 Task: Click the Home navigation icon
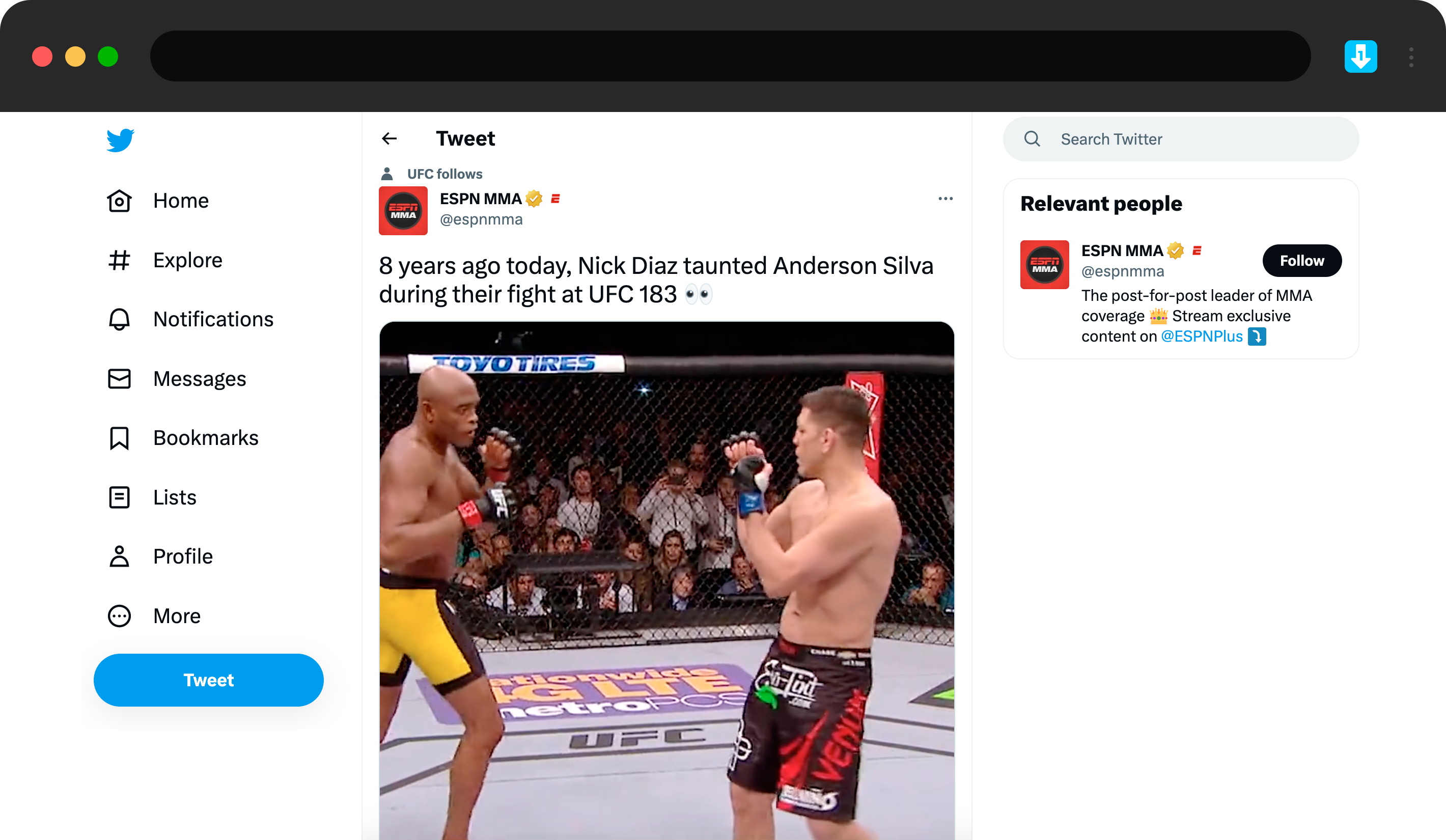[120, 200]
